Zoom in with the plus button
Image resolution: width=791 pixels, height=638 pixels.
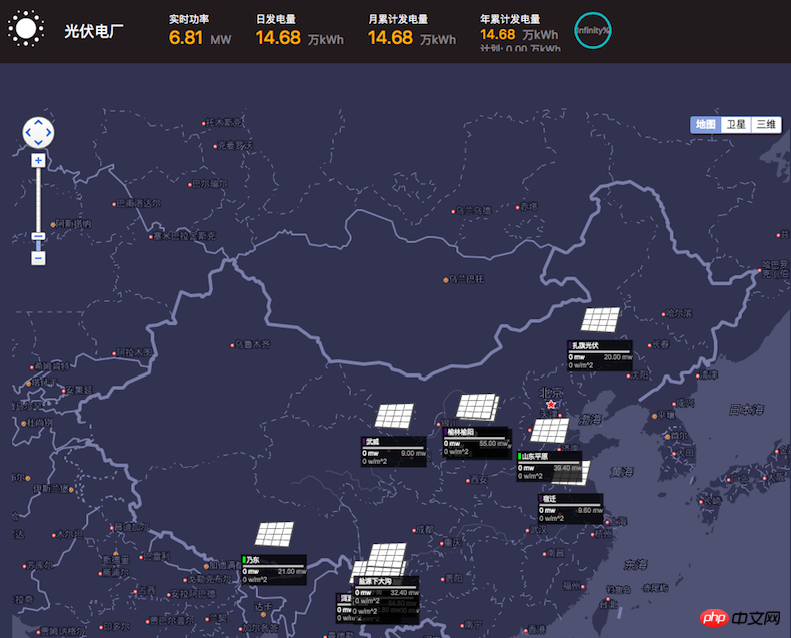(x=38, y=160)
